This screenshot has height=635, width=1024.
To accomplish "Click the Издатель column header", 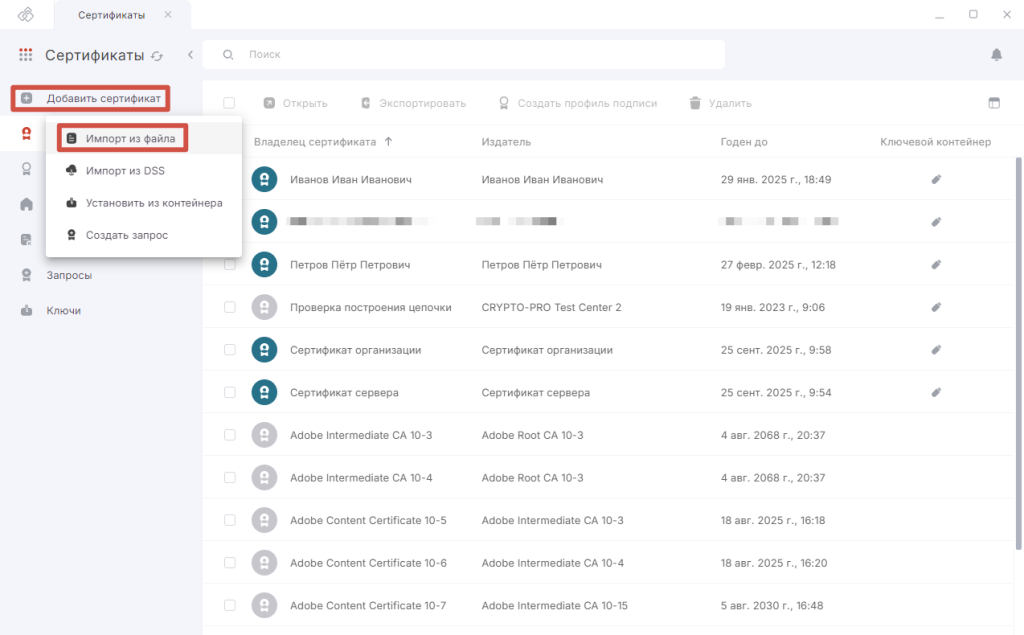I will click(506, 142).
